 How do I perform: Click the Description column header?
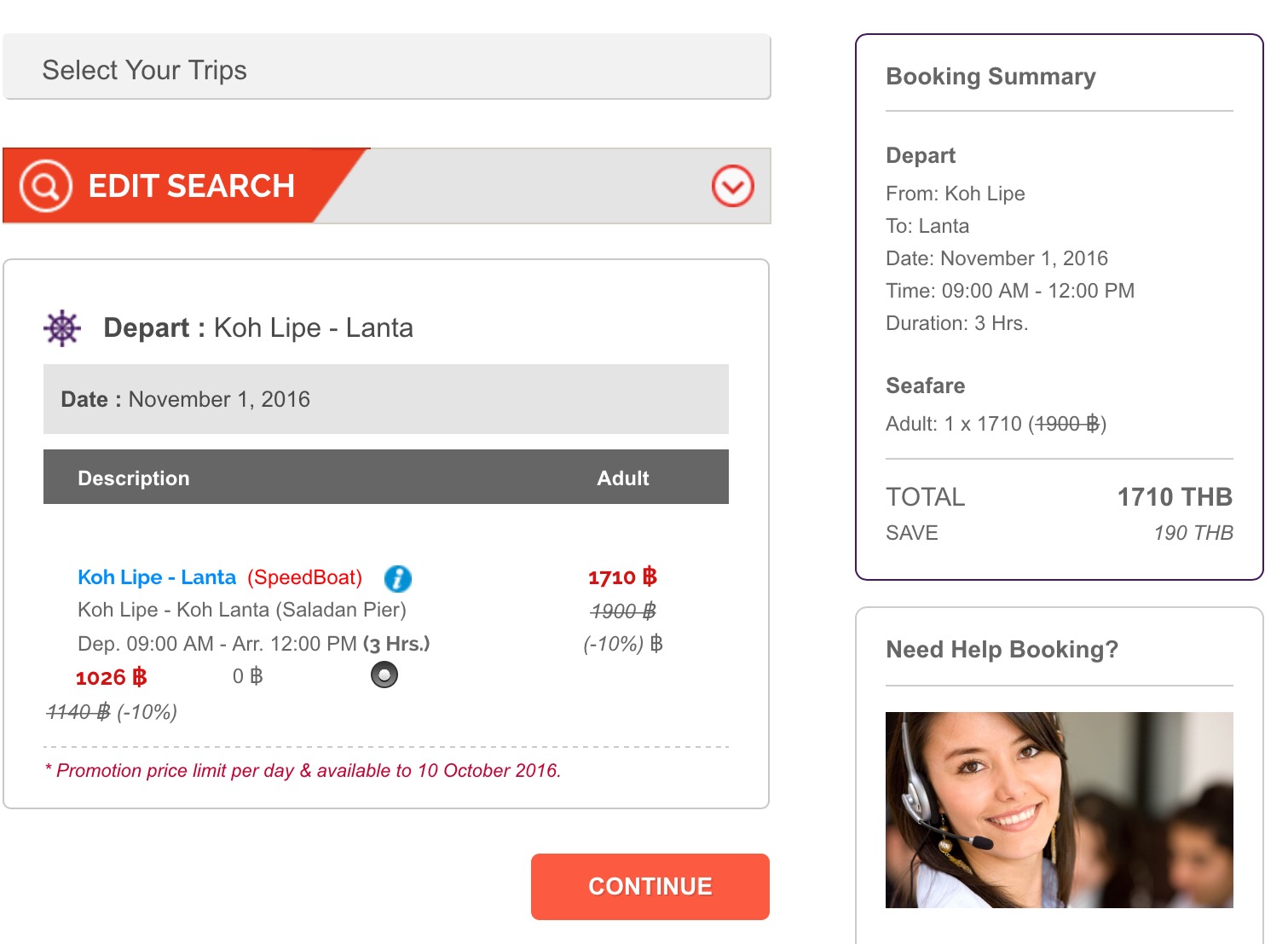[x=134, y=478]
